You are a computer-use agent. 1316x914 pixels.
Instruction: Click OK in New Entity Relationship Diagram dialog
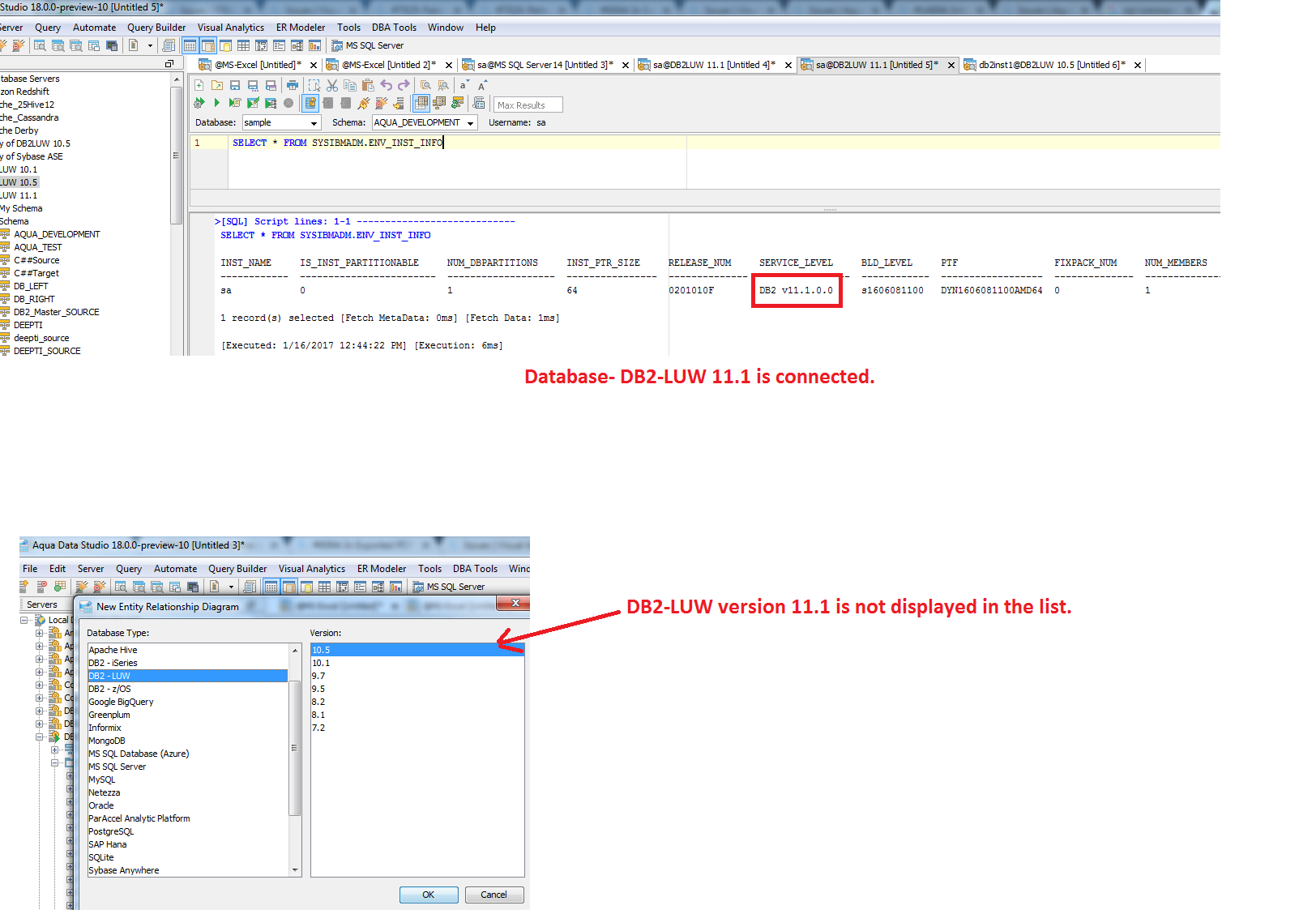tap(429, 895)
